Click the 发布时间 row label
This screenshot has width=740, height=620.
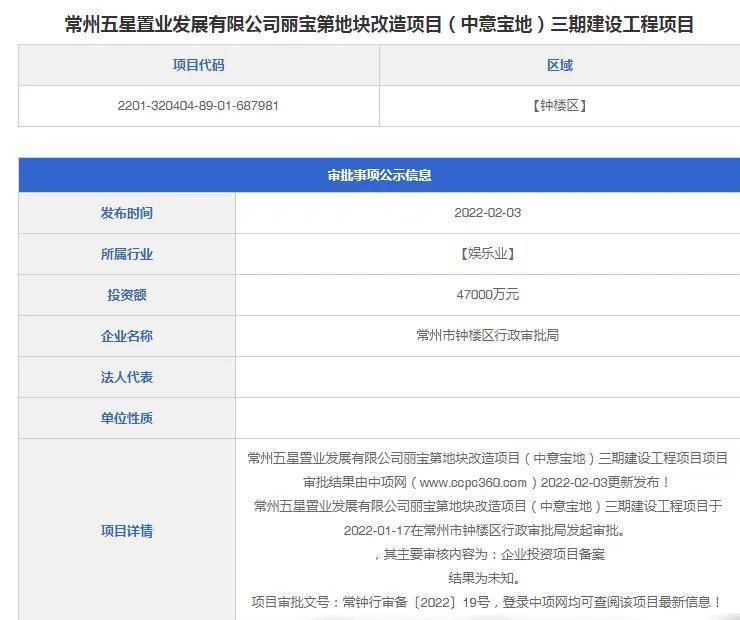click(x=126, y=213)
